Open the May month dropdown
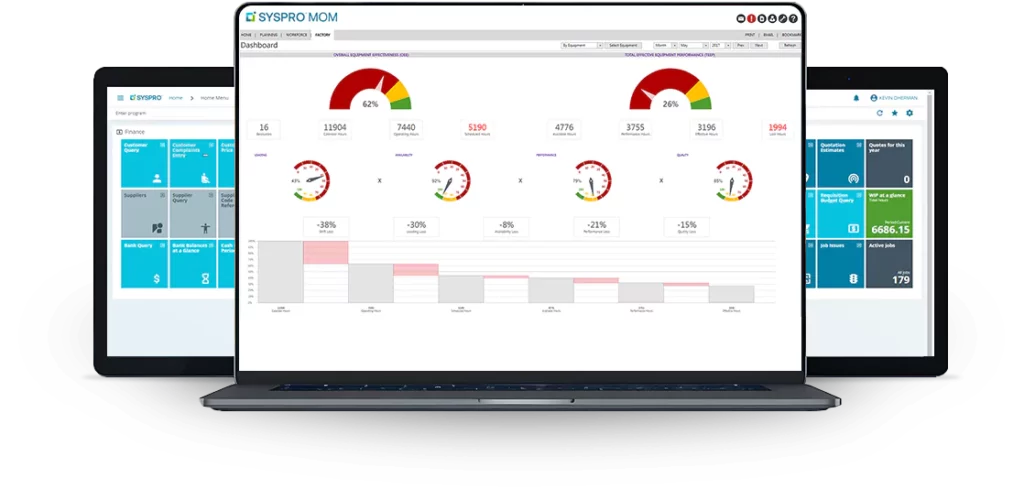 pyautogui.click(x=693, y=46)
